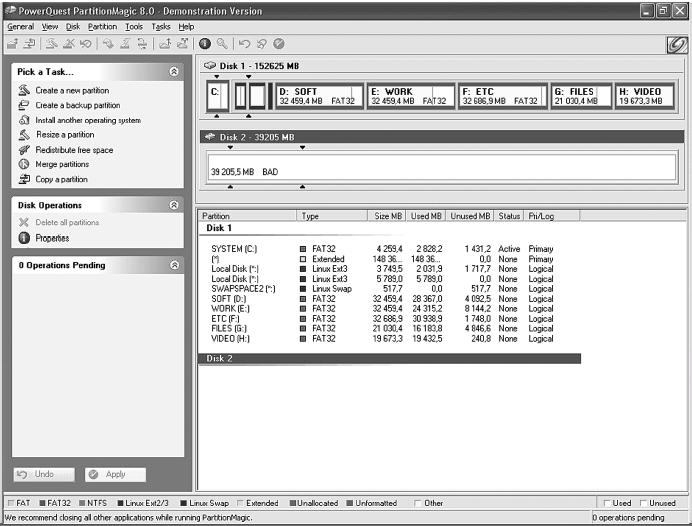The width and height of the screenshot is (692, 526).
Task: Click the black info icon in the toolbar
Action: point(204,44)
